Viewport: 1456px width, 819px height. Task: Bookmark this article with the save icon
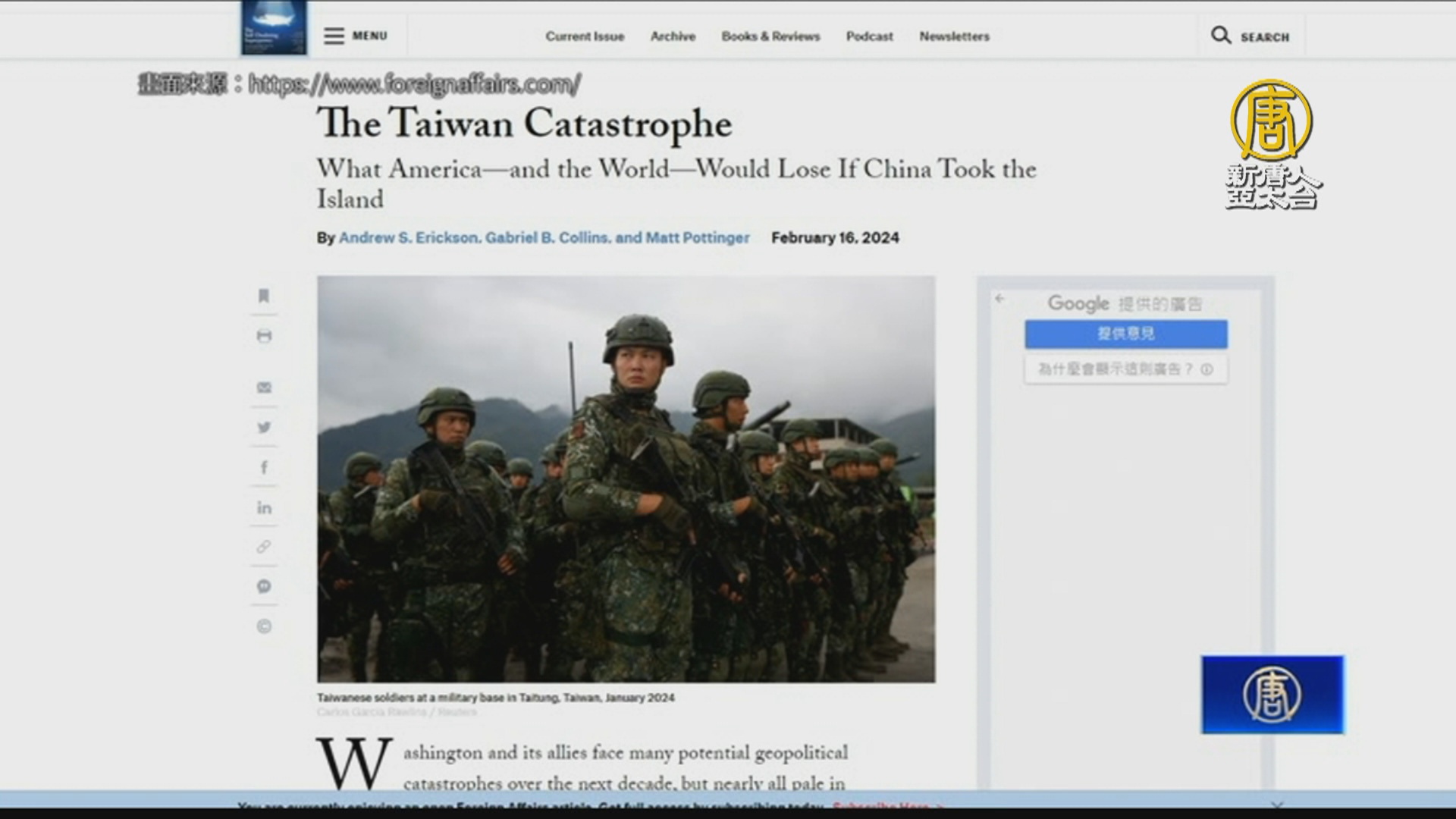click(x=264, y=296)
